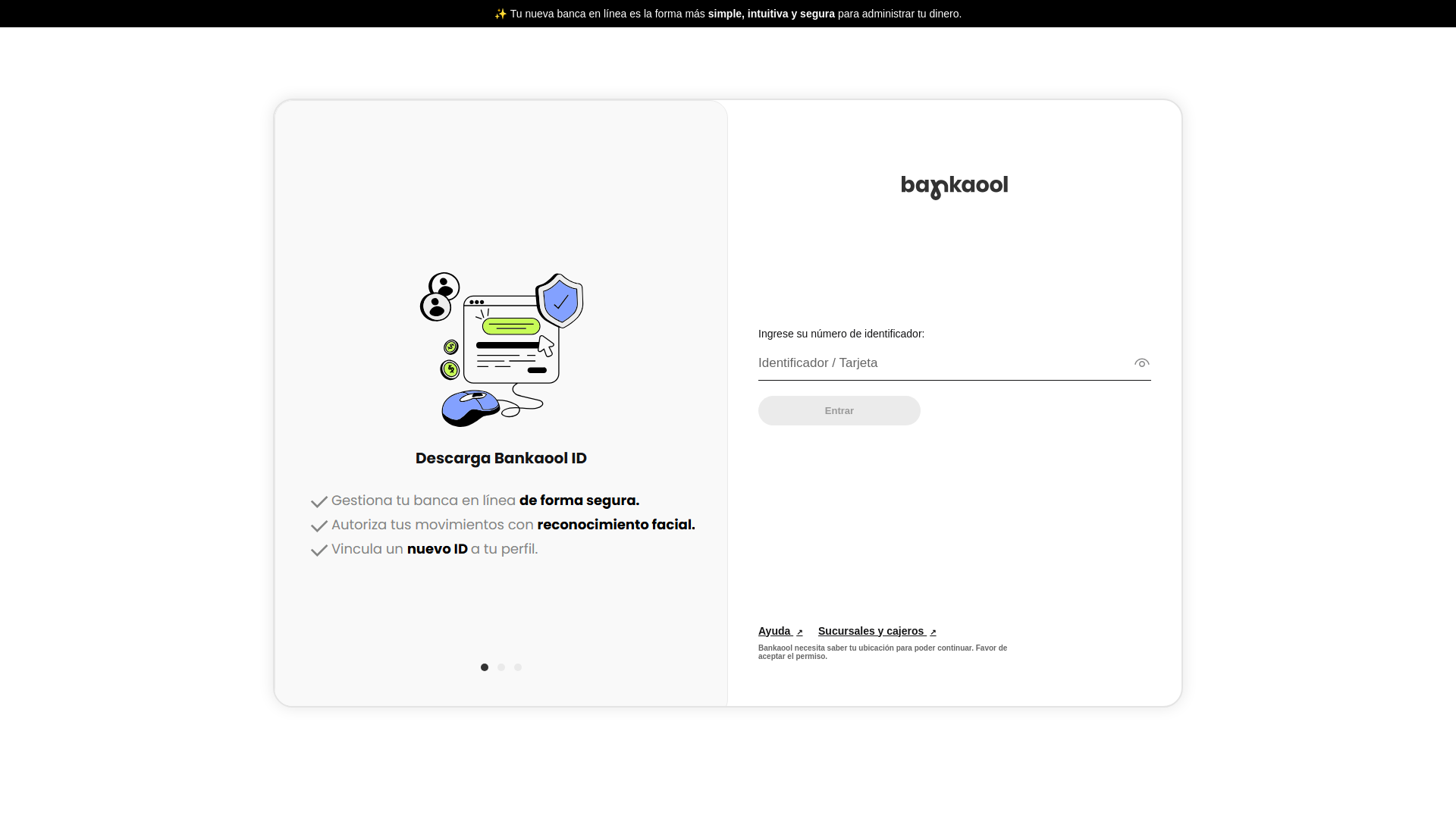1456x819 pixels.
Task: Toggle identifier visibility eye icon
Action: coord(1141,363)
